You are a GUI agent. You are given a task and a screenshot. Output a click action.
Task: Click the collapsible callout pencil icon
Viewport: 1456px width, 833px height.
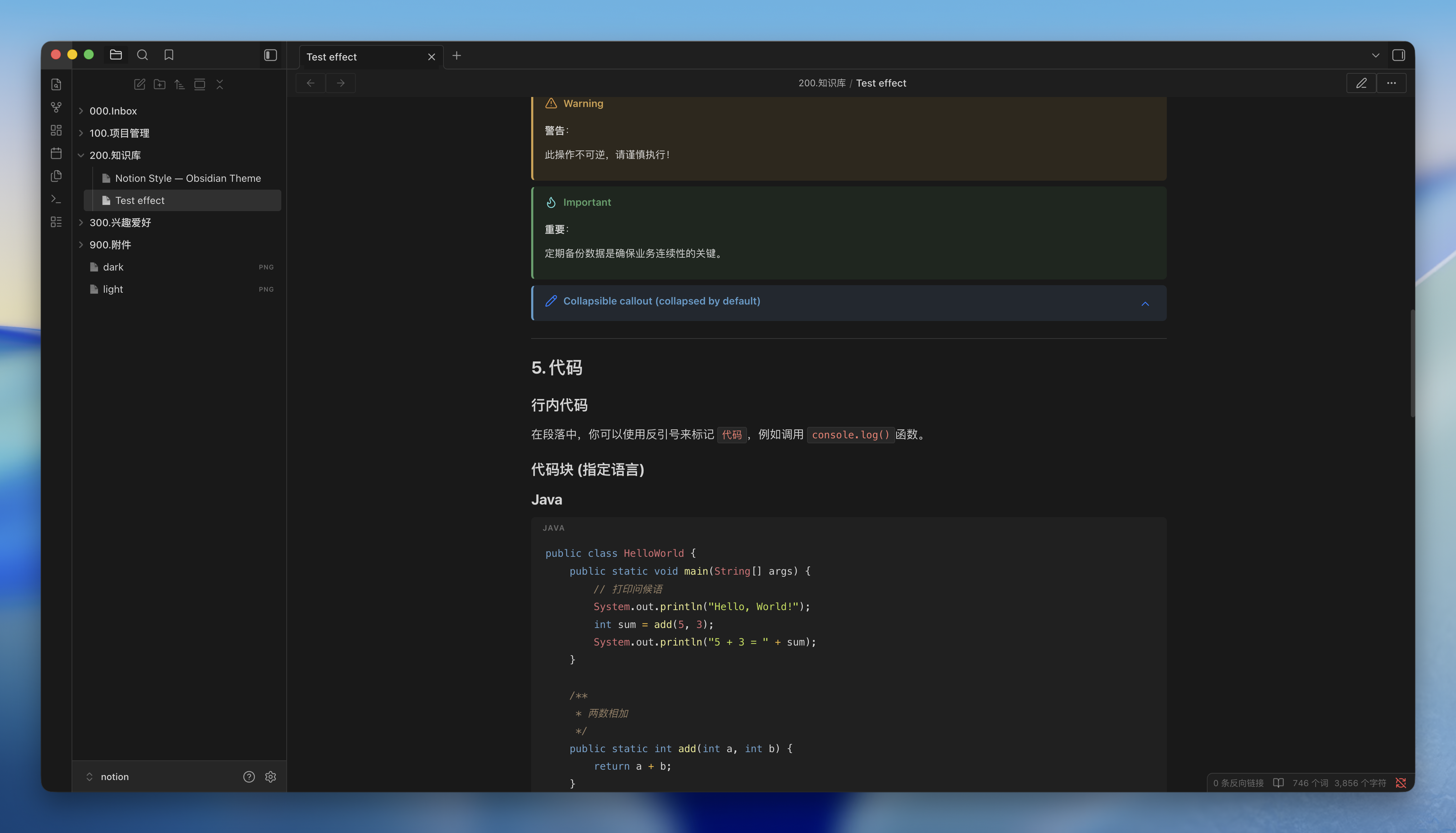(x=551, y=301)
